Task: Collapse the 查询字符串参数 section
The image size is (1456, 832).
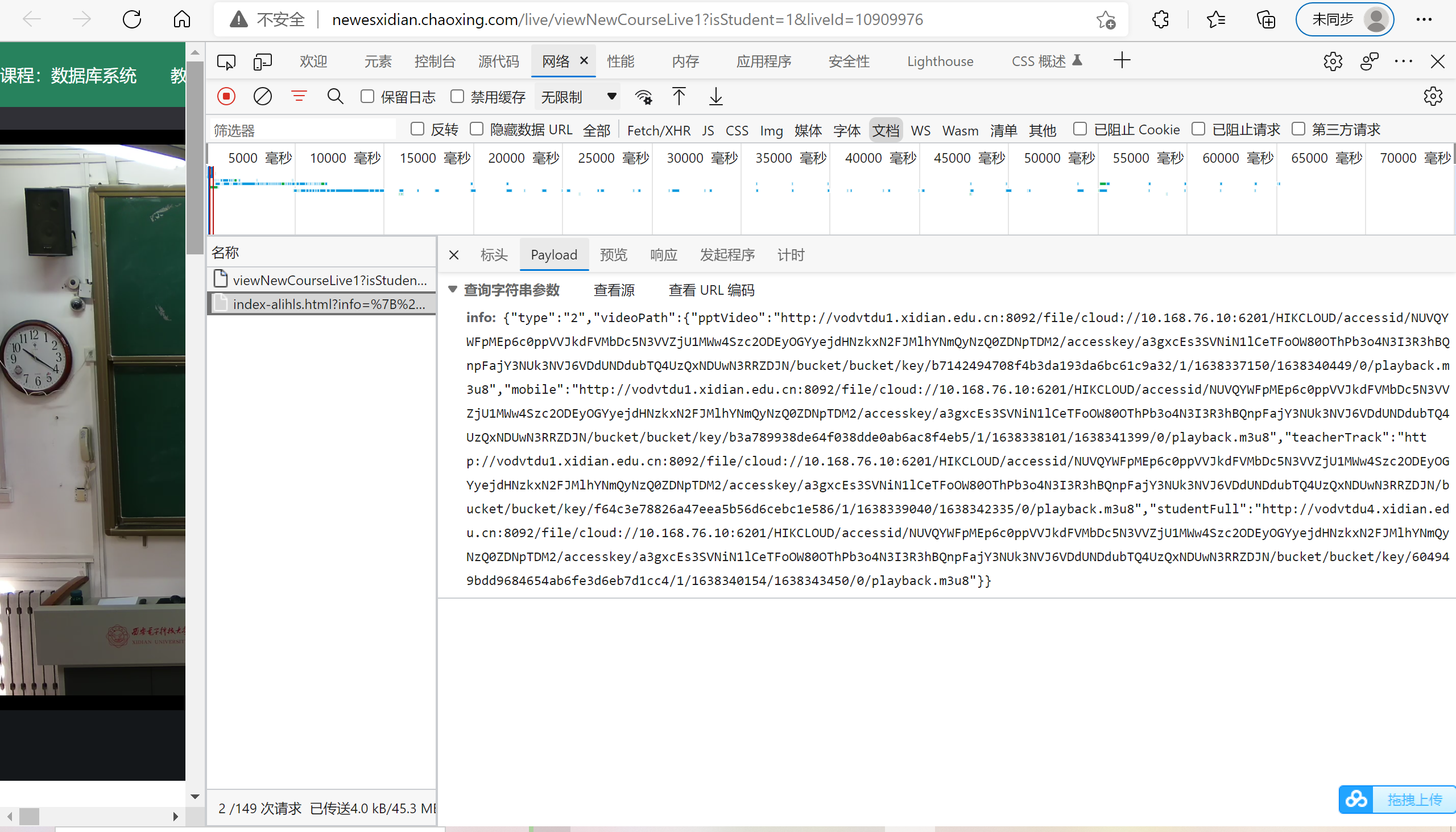Action: point(453,290)
